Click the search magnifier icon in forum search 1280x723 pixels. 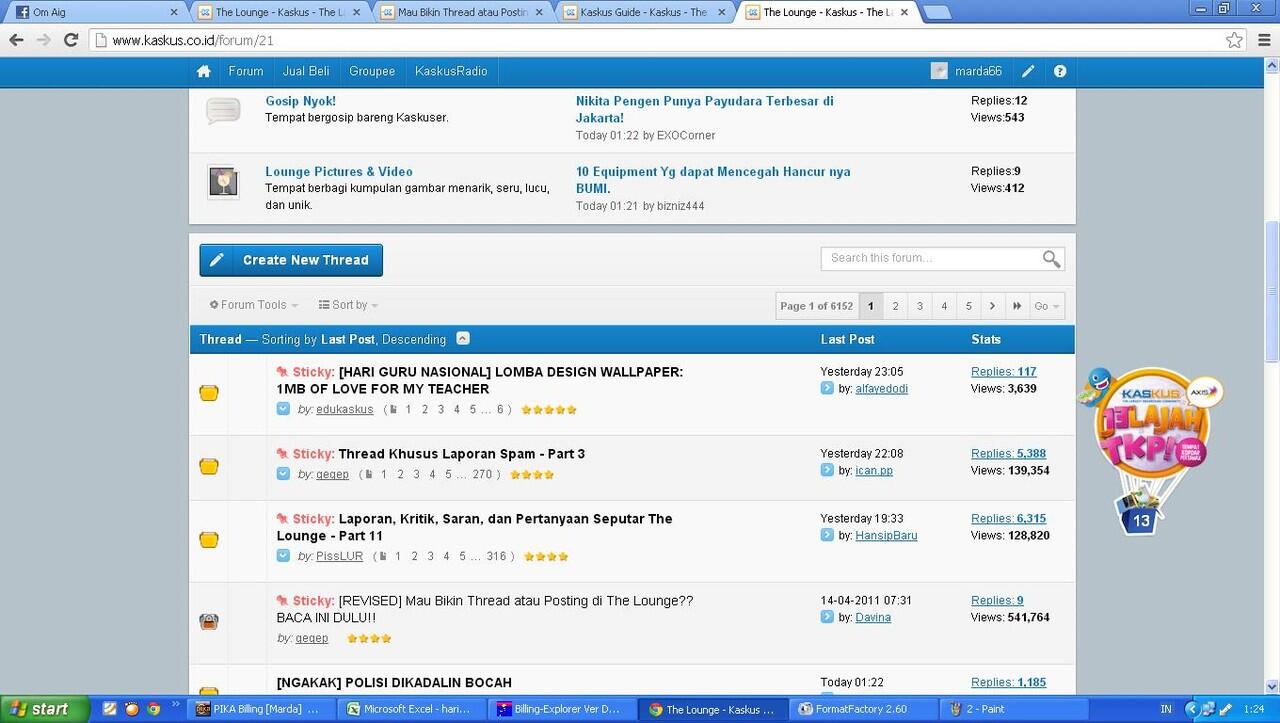(1051, 259)
